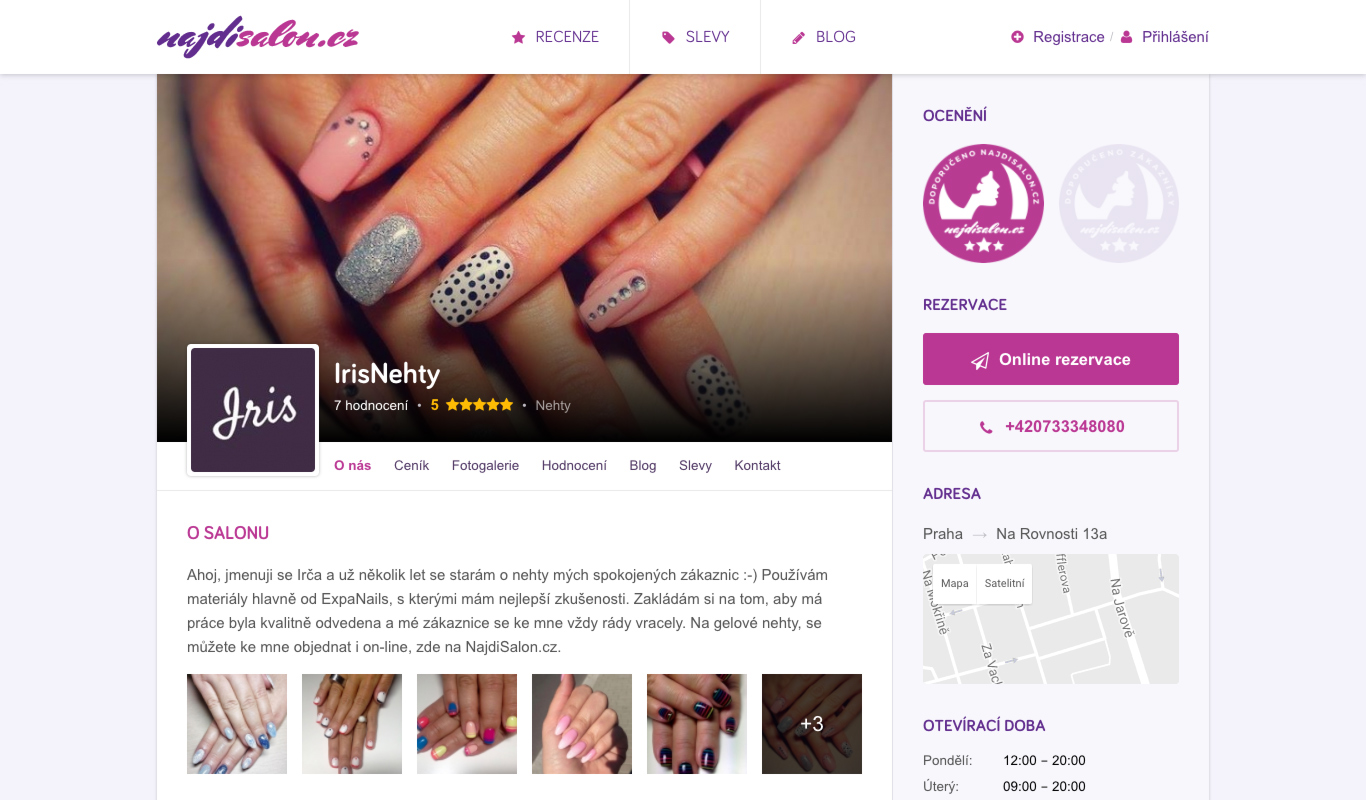Click the najdisalon.cz logo
The height and width of the screenshot is (800, 1366).
[258, 37]
